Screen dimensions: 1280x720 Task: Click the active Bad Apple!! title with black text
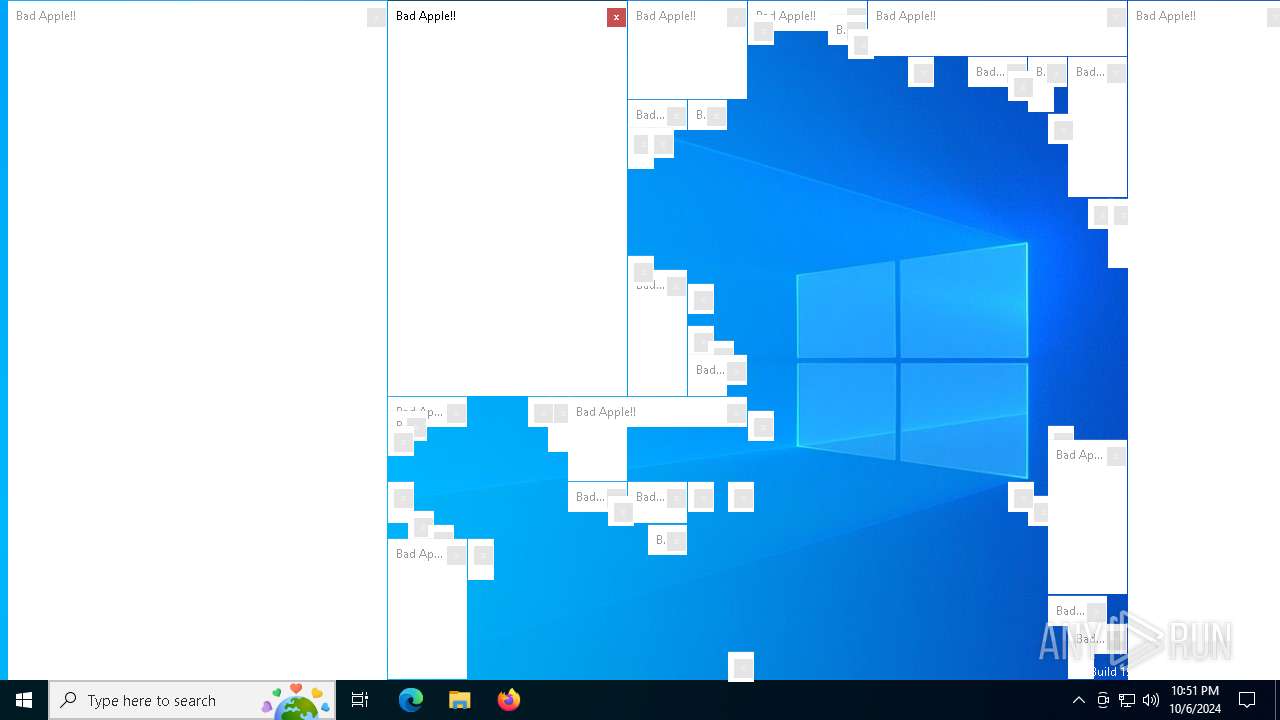click(426, 16)
